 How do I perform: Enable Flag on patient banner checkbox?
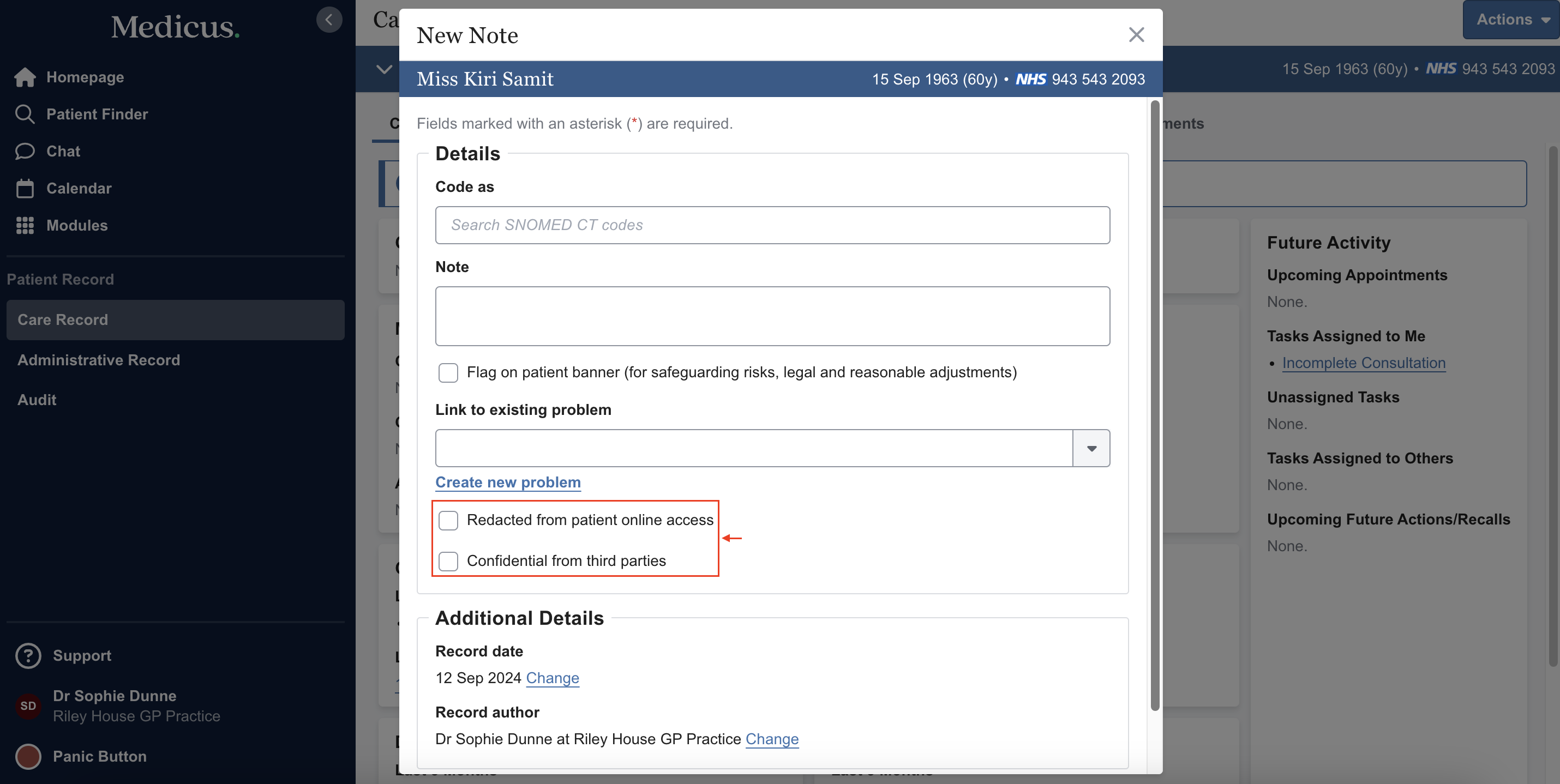(448, 372)
